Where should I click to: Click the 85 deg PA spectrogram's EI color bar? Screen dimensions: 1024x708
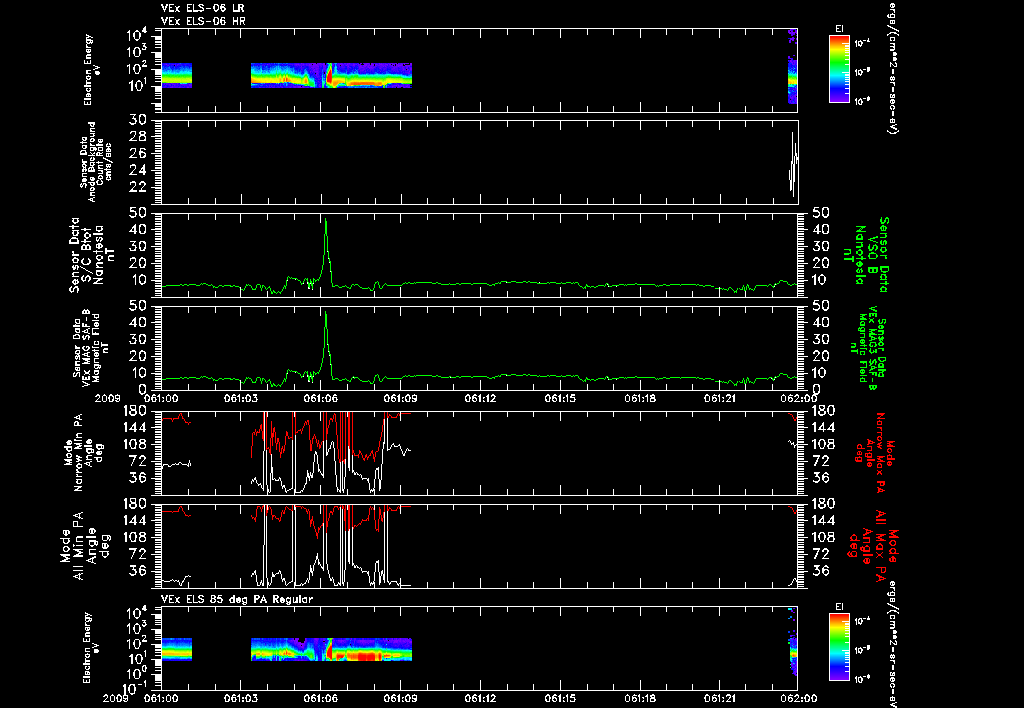tap(839, 647)
